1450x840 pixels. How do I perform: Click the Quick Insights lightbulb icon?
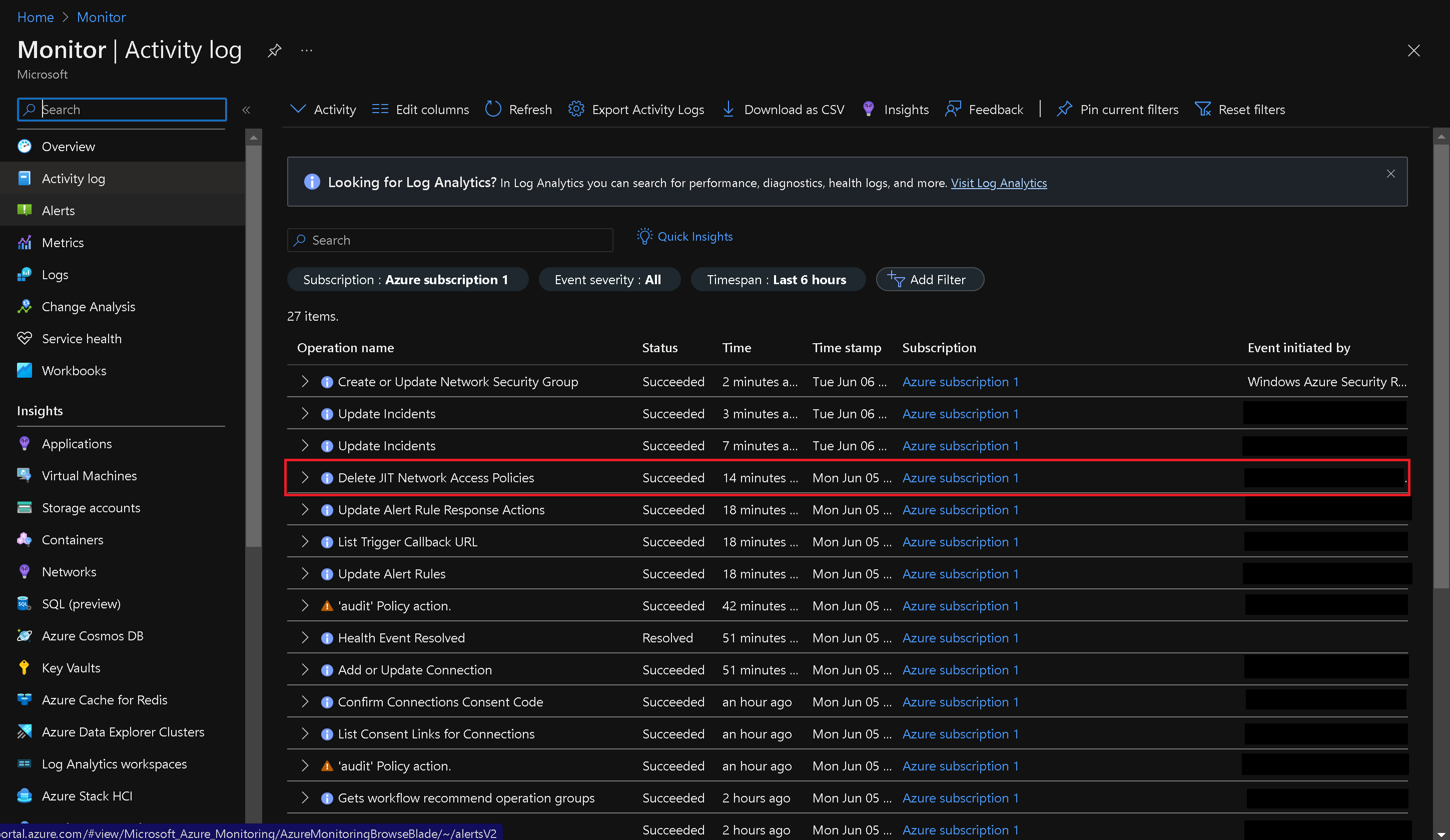pyautogui.click(x=645, y=236)
